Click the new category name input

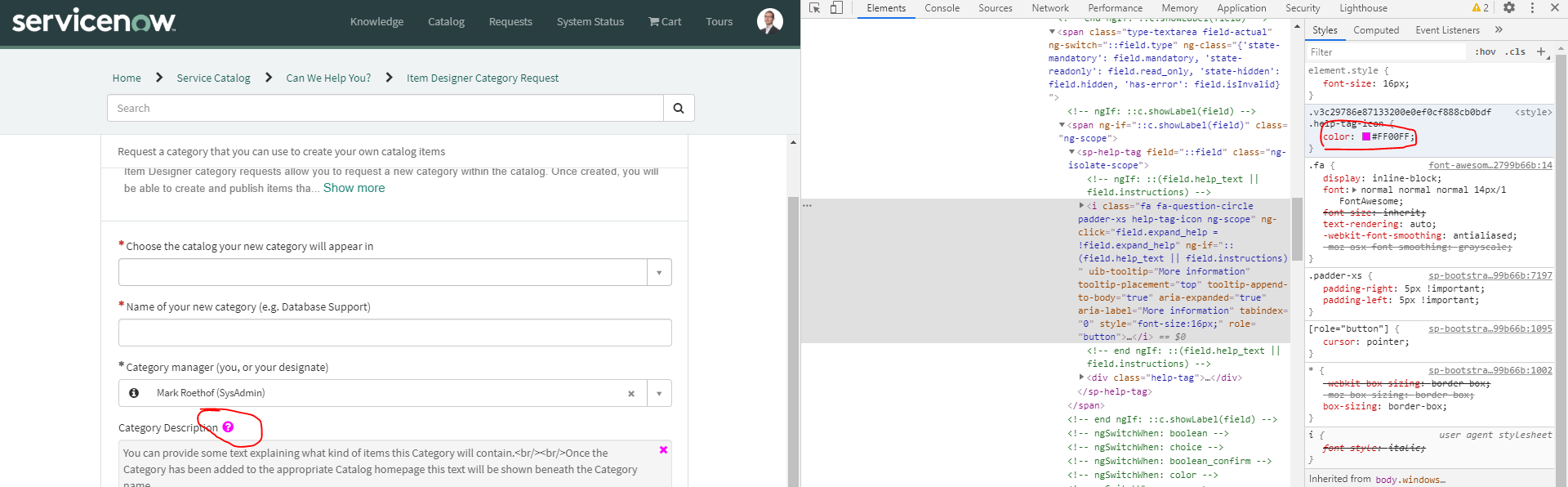point(395,333)
